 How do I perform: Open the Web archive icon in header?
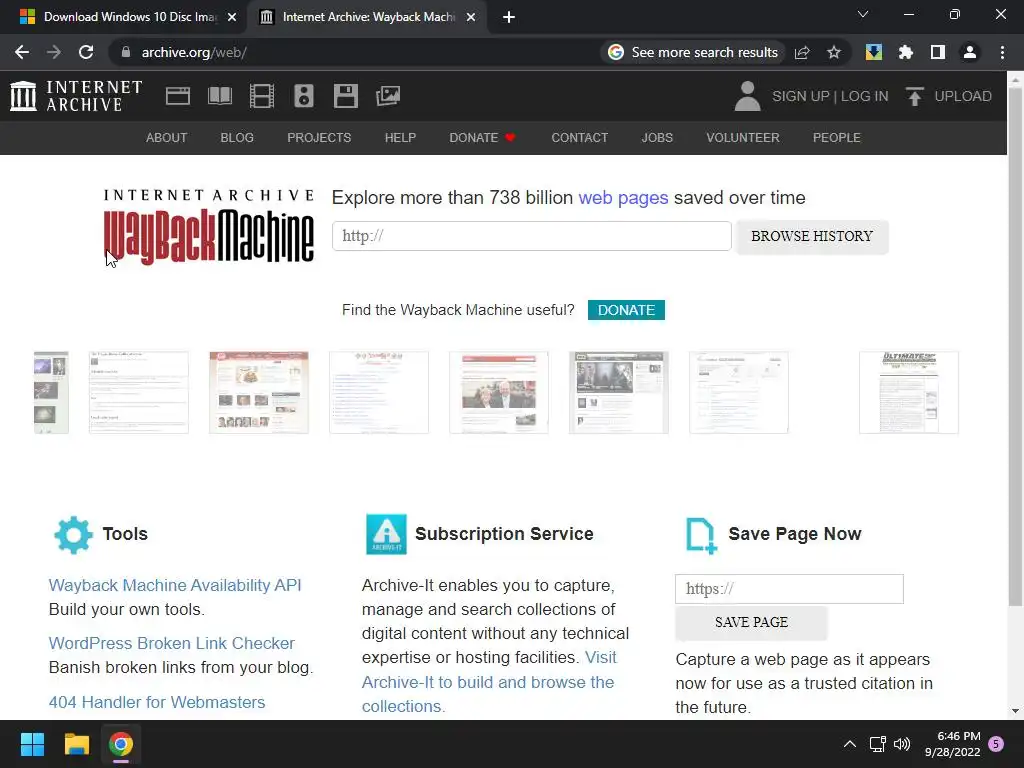(x=178, y=96)
